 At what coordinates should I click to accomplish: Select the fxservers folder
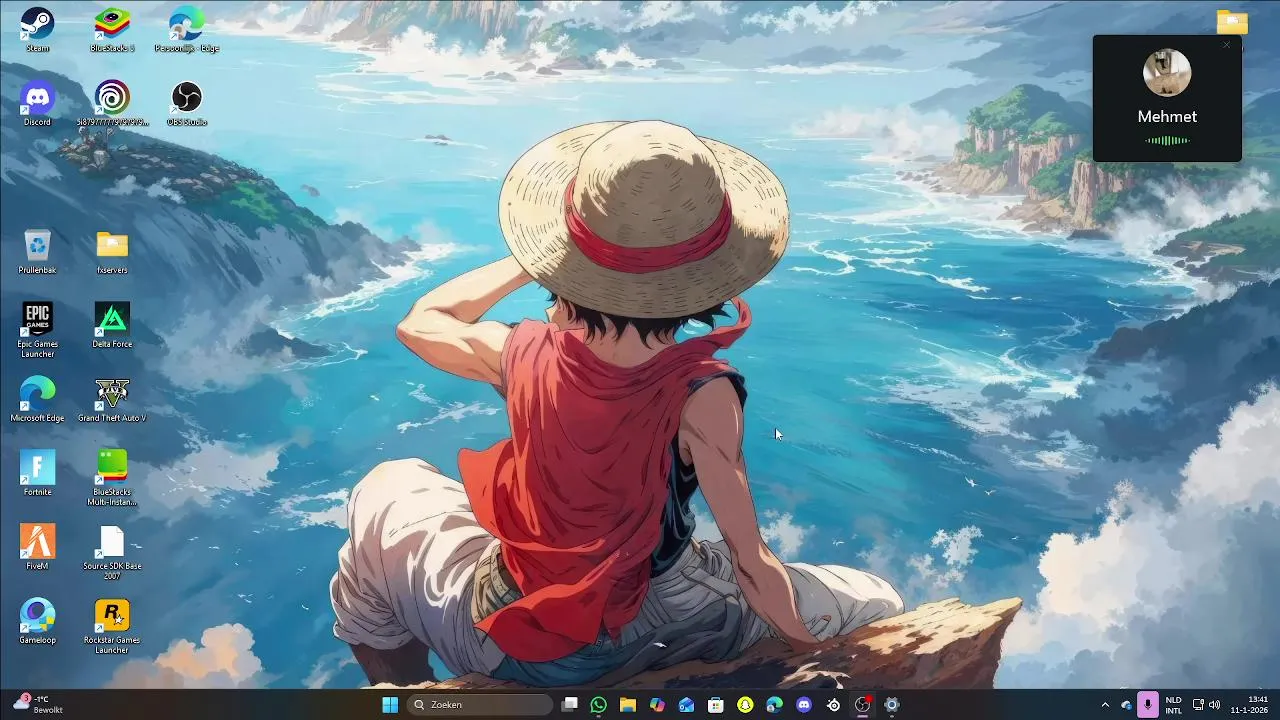[112, 252]
